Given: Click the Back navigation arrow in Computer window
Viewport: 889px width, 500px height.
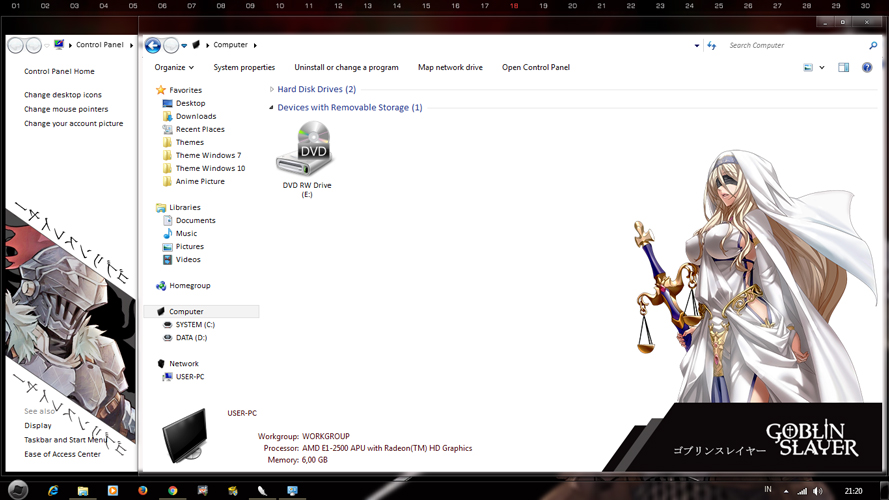Looking at the screenshot, I should point(153,45).
